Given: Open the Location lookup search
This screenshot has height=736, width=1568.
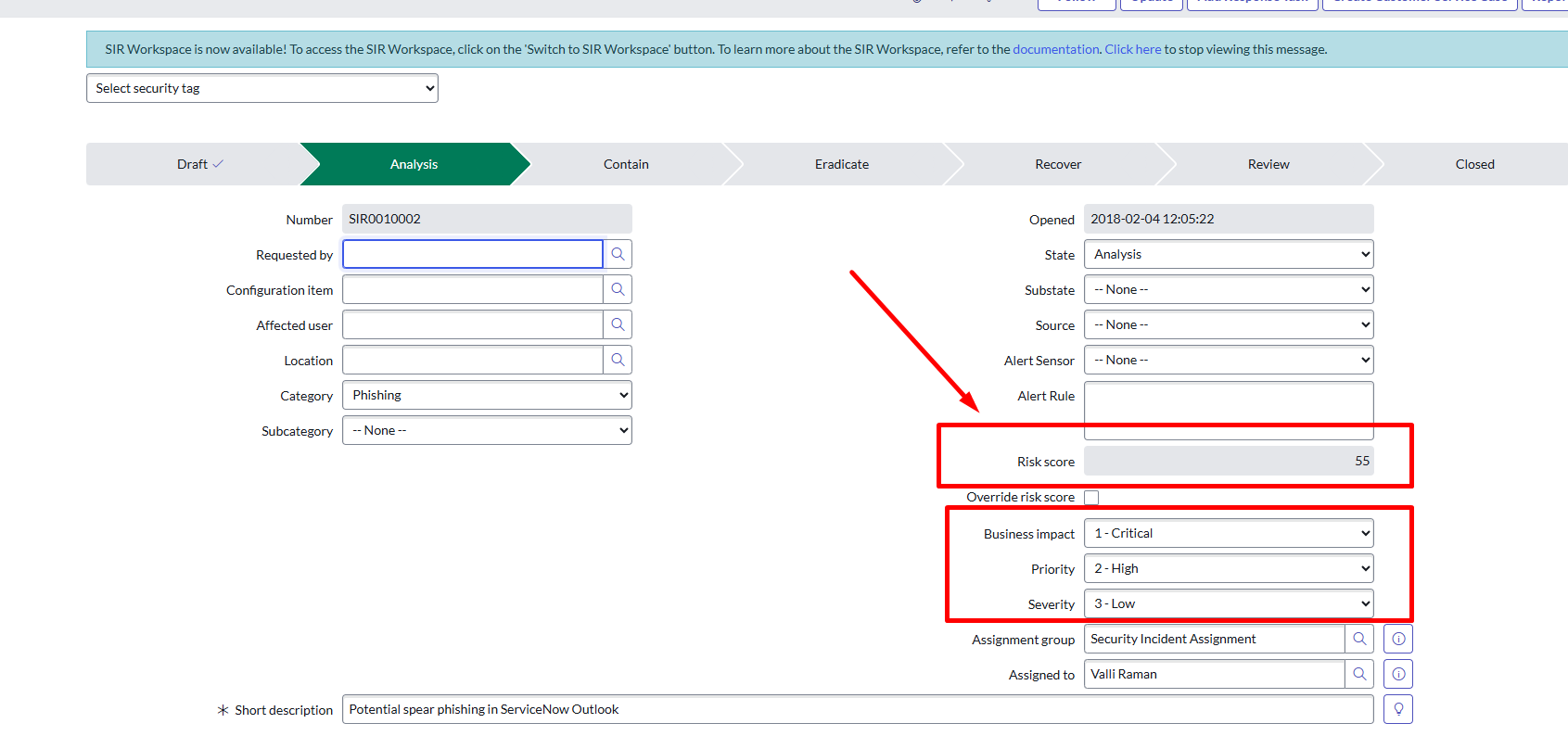Looking at the screenshot, I should (618, 360).
